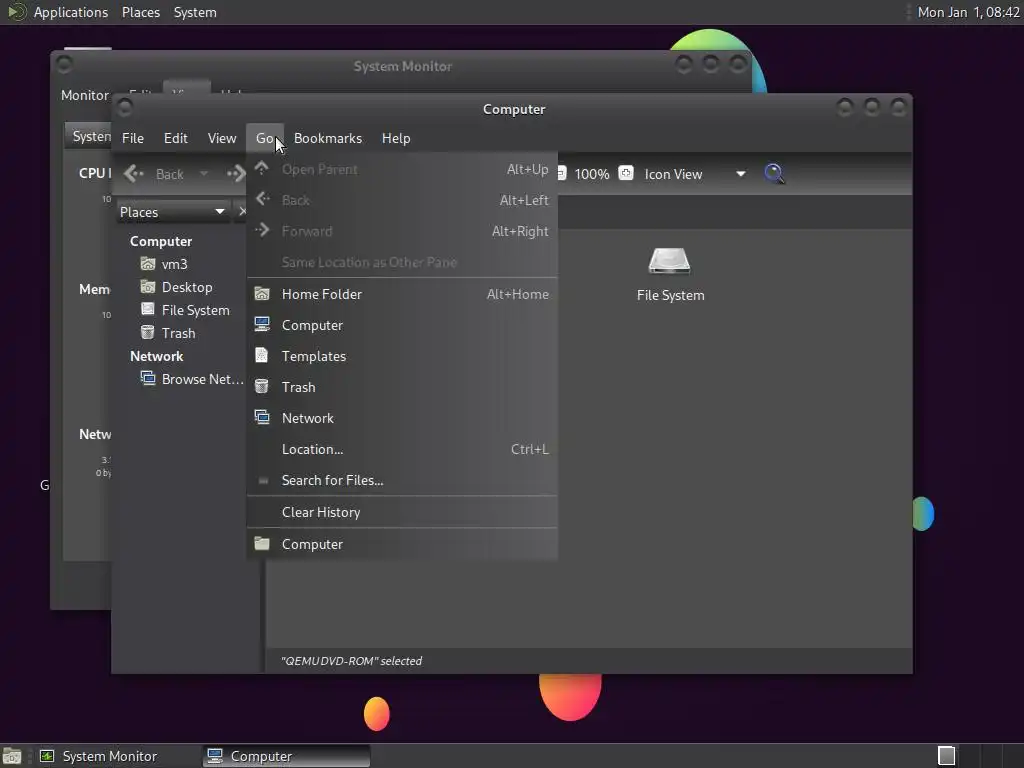
Task: Open the File System drive icon
Action: [669, 262]
